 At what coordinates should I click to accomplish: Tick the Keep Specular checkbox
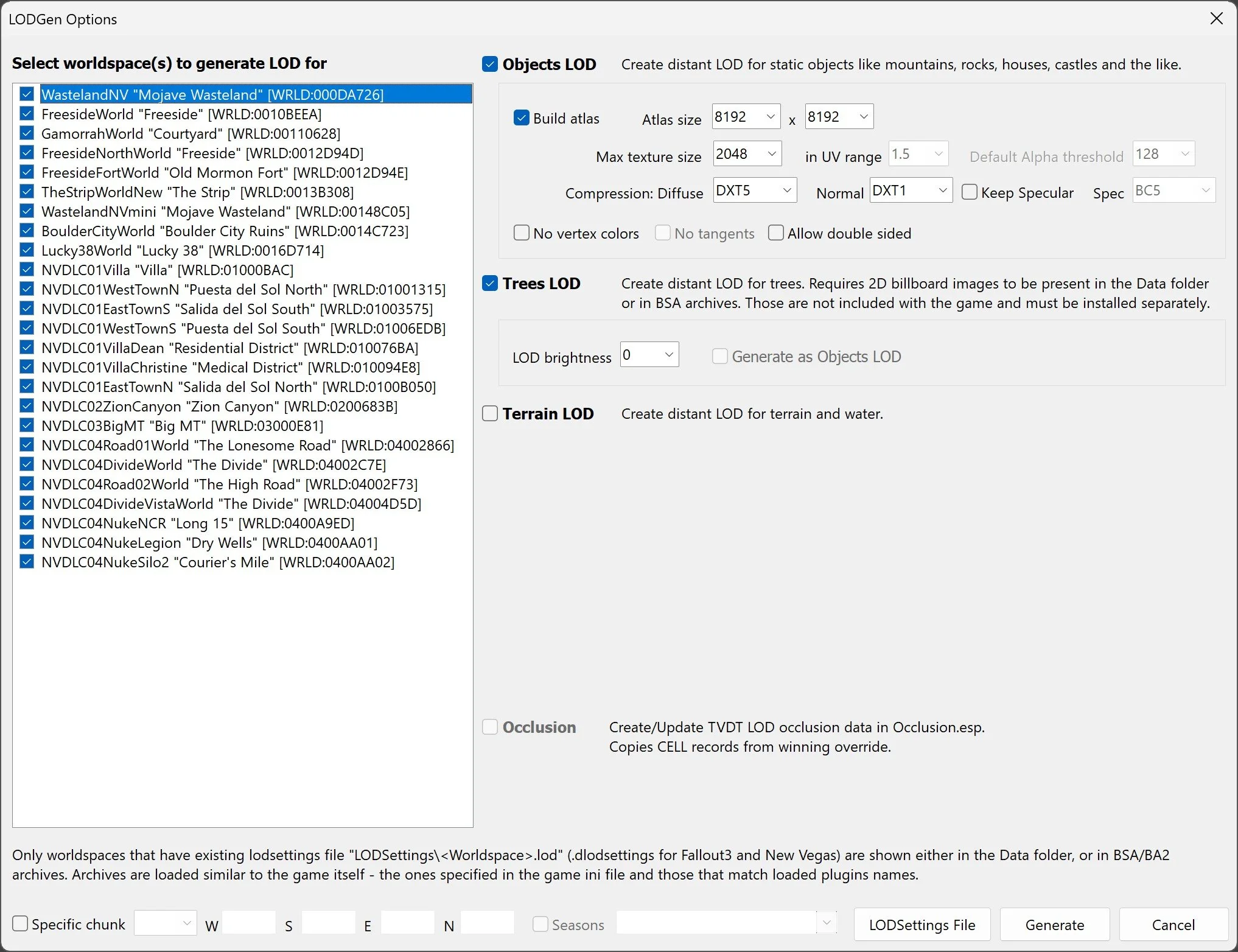[x=970, y=192]
